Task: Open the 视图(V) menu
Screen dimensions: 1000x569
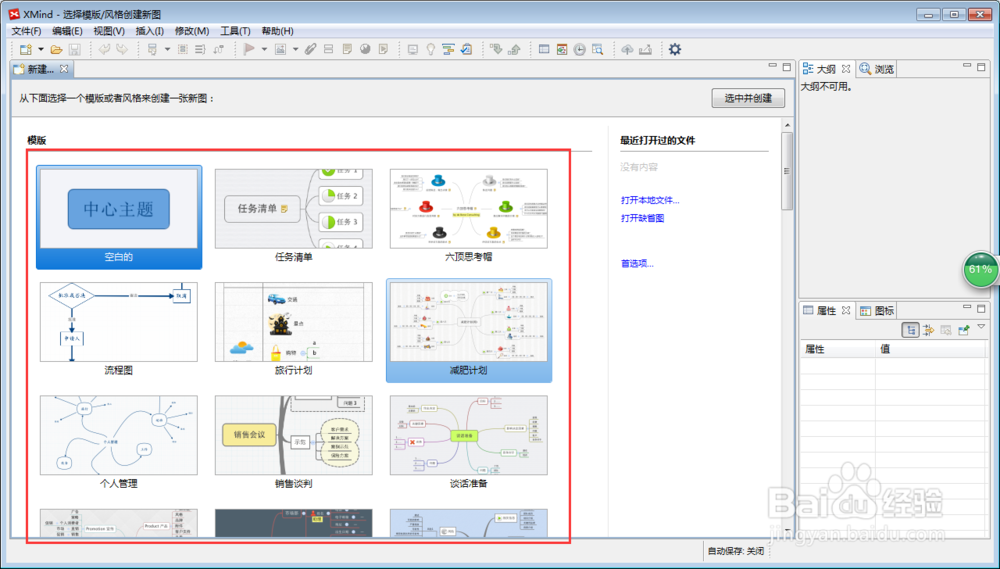Action: 109,31
